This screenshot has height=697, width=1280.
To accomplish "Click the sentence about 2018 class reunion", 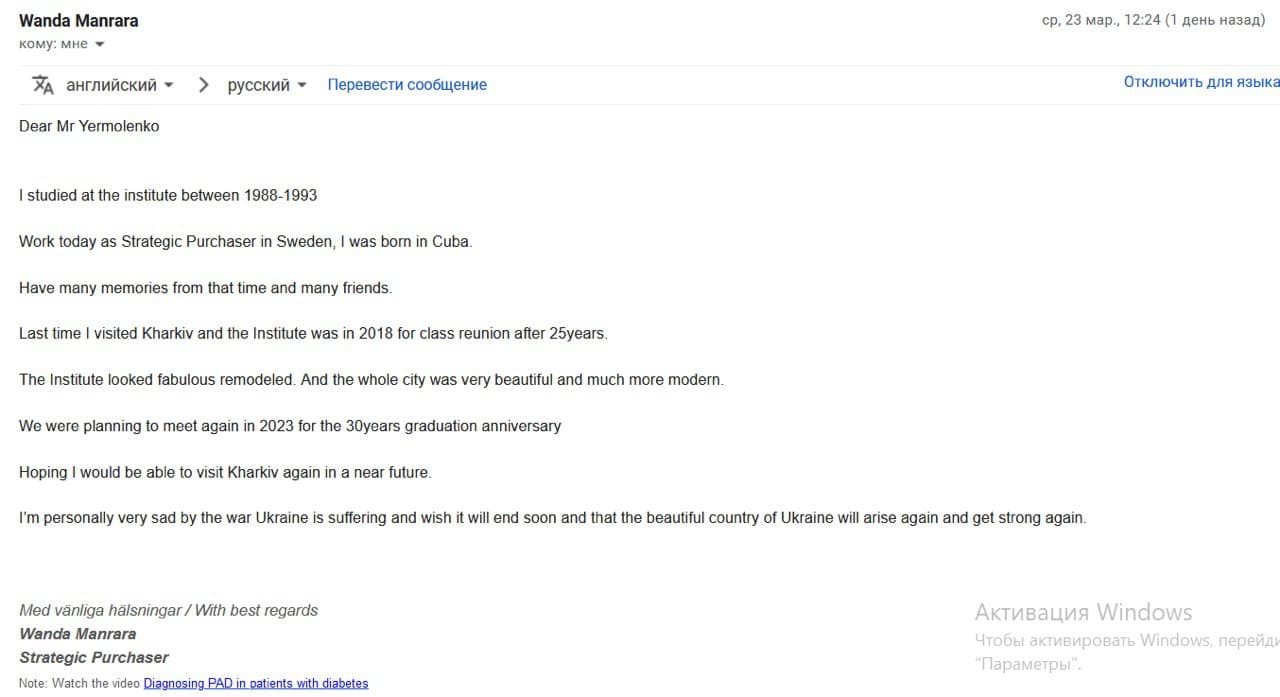I will tap(313, 334).
